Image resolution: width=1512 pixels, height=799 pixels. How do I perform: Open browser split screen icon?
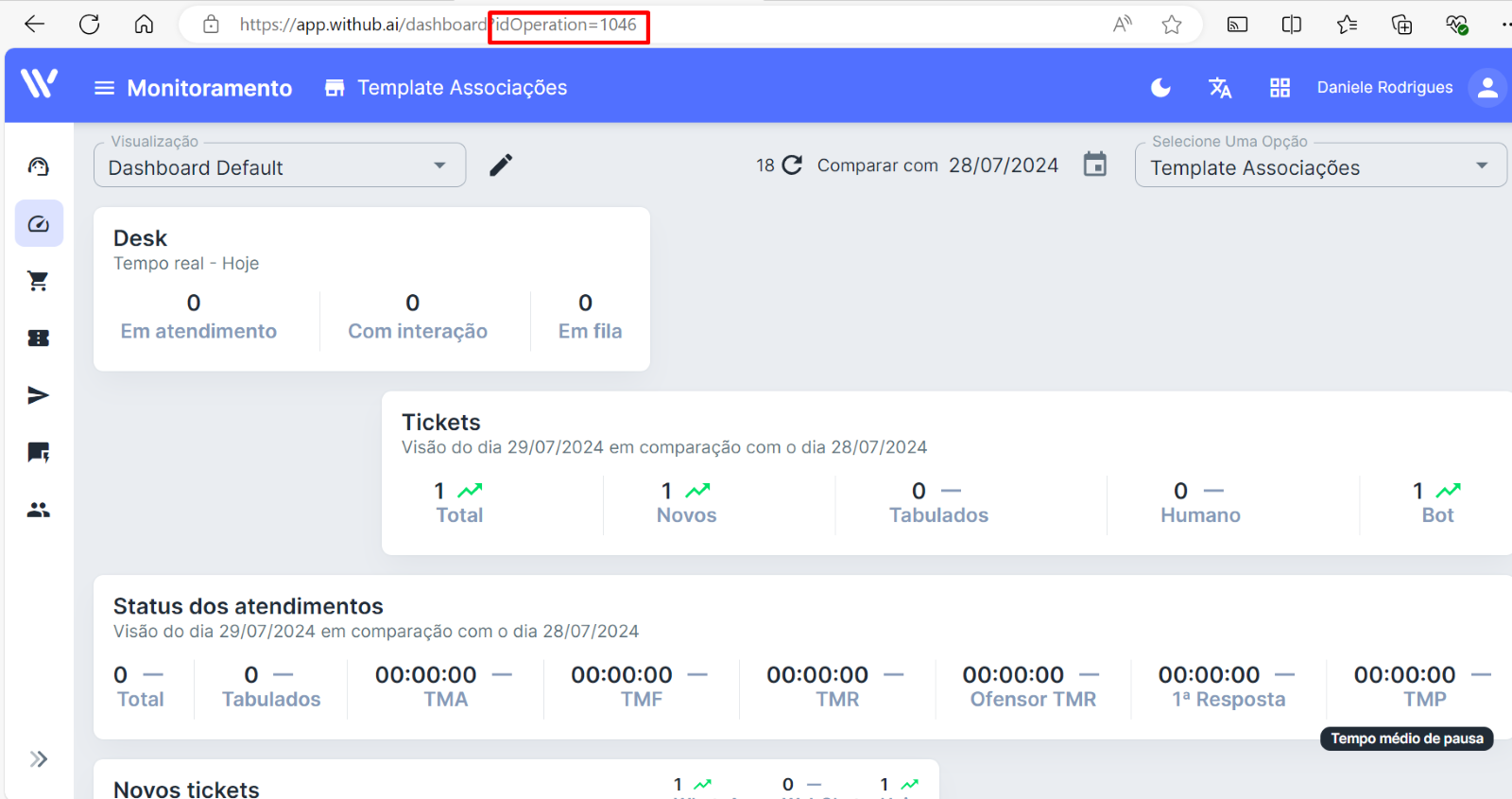pos(1292,25)
